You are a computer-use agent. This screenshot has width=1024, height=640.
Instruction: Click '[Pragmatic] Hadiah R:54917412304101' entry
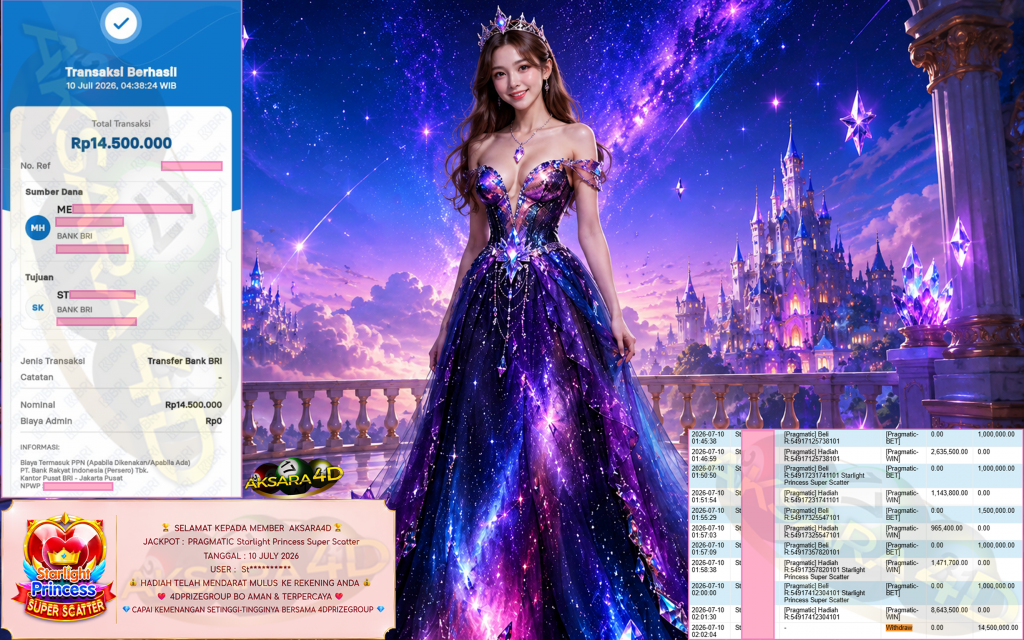pyautogui.click(x=812, y=613)
